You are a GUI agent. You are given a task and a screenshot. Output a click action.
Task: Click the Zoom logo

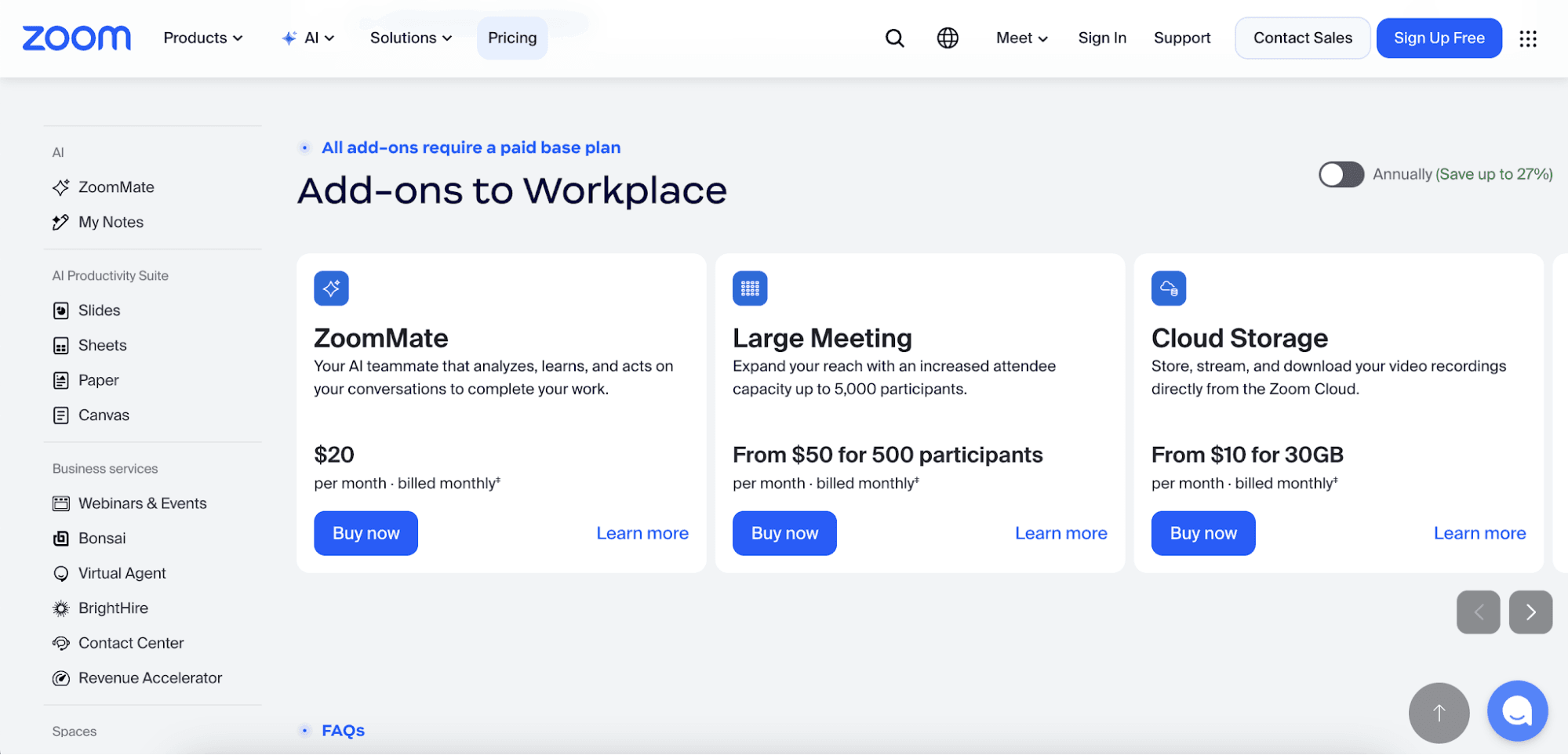coord(77,38)
